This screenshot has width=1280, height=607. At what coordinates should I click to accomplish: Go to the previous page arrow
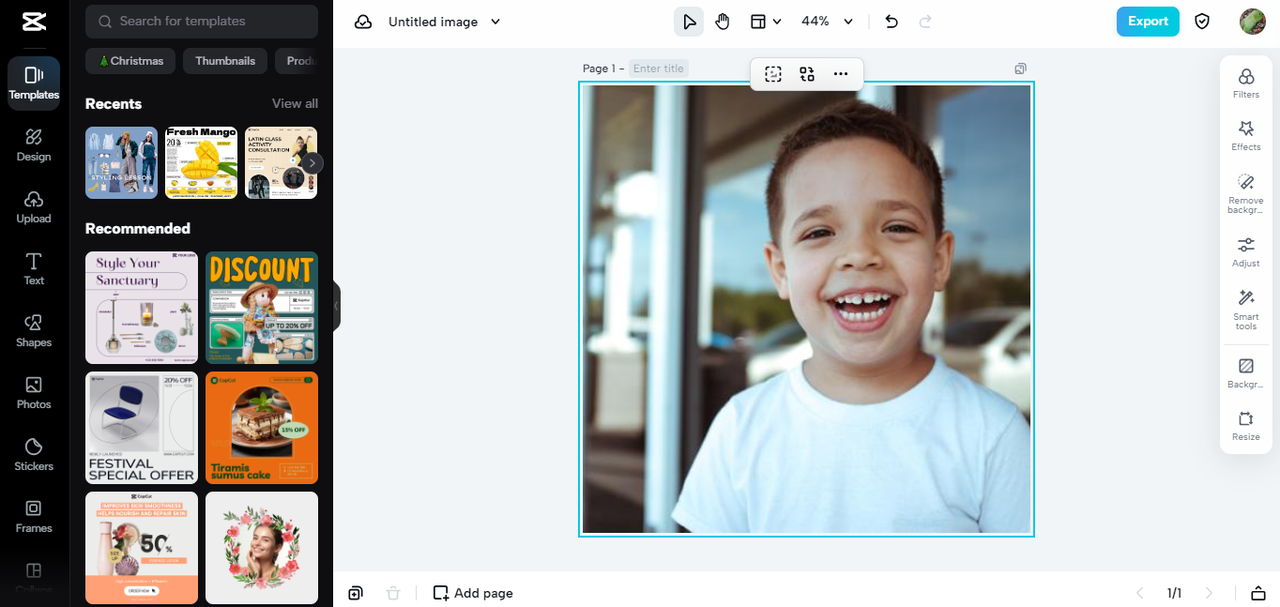[1139, 593]
